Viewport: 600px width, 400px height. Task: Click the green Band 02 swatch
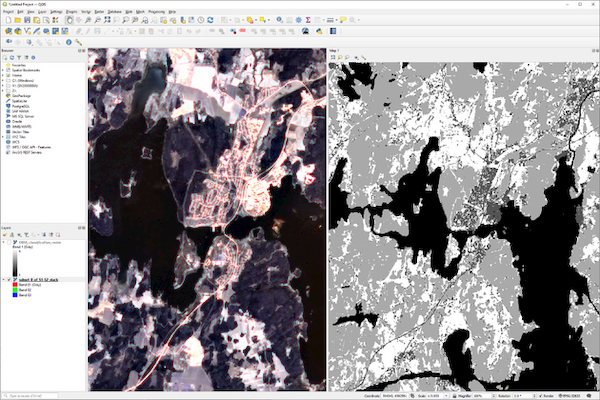[15, 290]
